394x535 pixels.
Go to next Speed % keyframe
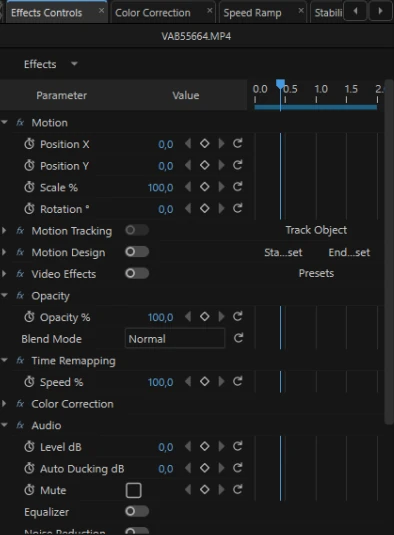(x=221, y=381)
